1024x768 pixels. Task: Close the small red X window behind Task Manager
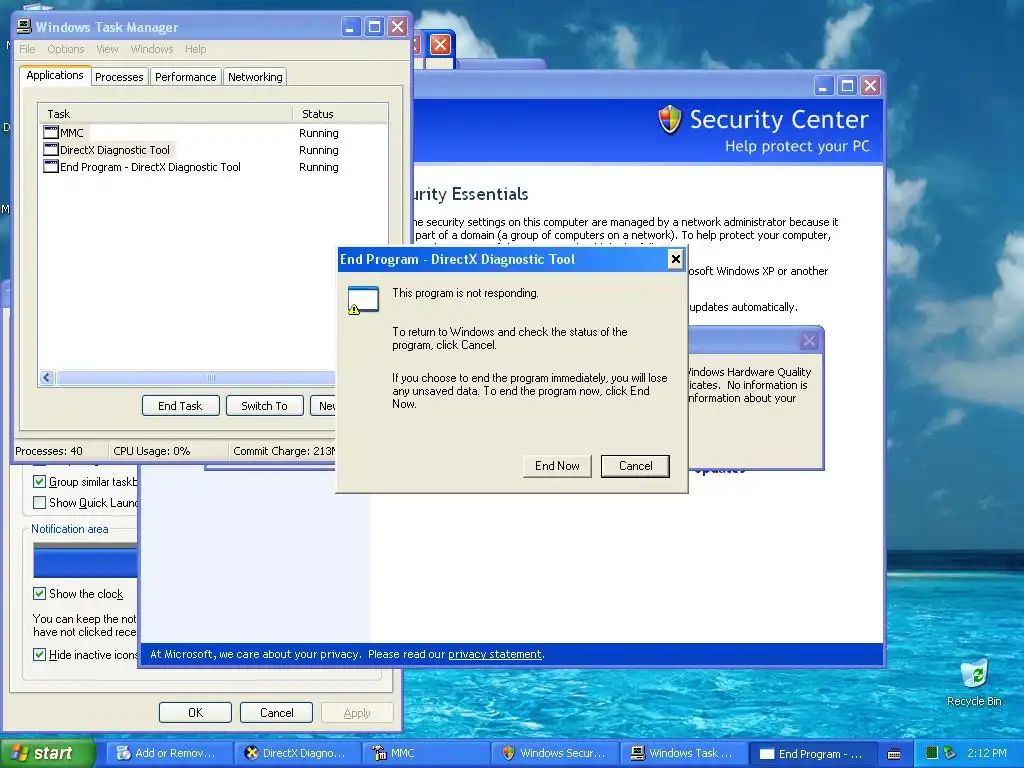(440, 44)
